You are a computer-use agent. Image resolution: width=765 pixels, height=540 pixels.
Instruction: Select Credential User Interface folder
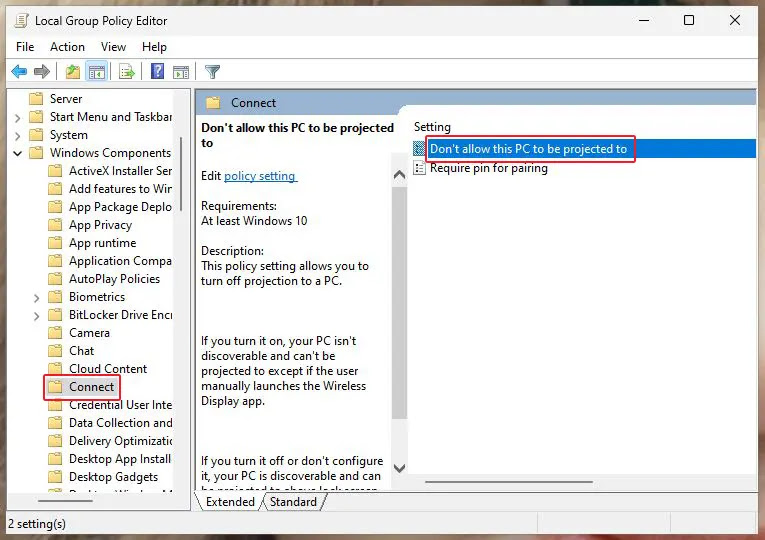(120, 405)
